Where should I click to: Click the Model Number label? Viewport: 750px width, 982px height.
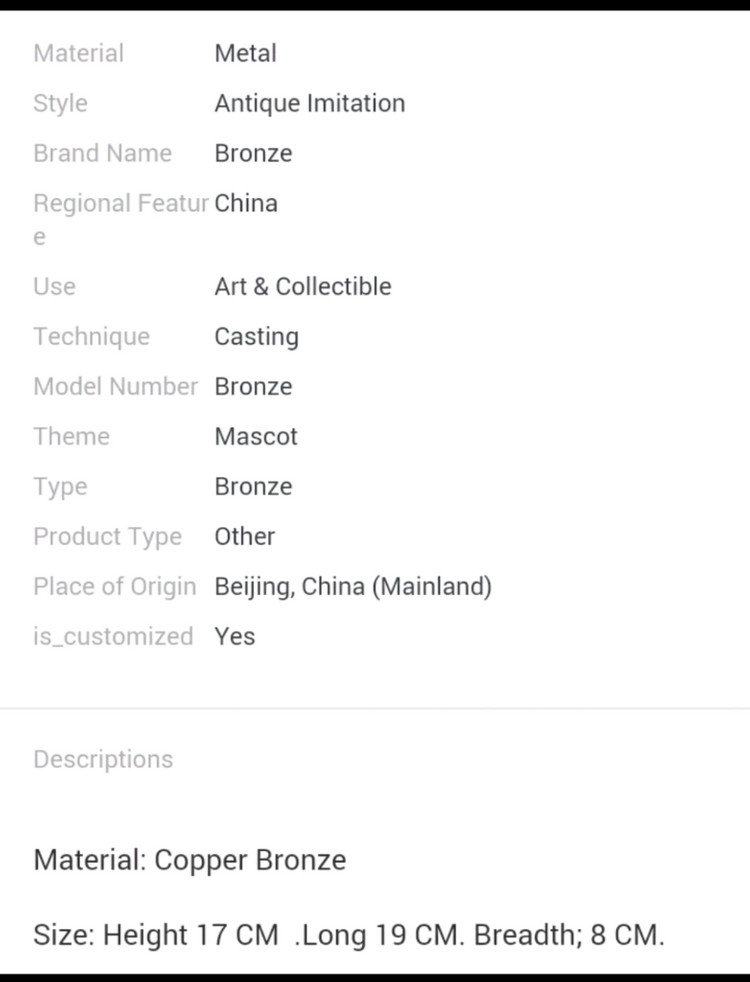pyautogui.click(x=115, y=386)
